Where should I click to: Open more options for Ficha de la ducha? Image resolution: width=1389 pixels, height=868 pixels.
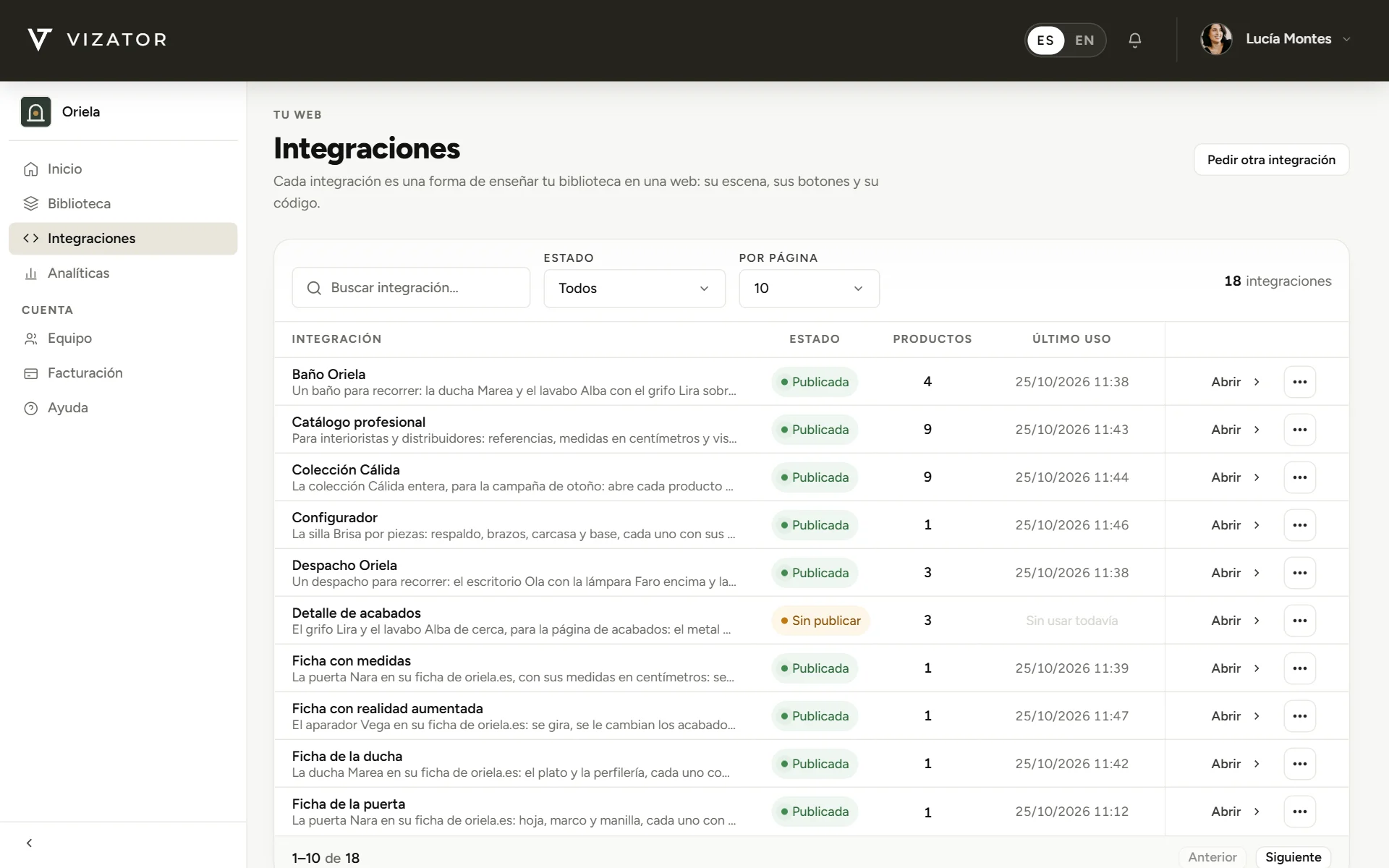[1299, 764]
